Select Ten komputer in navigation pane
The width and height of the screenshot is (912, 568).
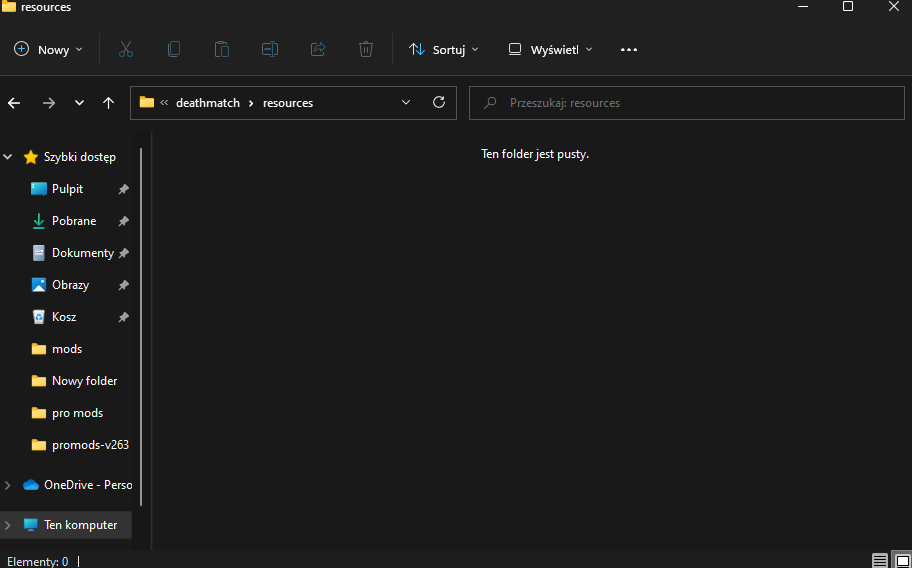80,525
